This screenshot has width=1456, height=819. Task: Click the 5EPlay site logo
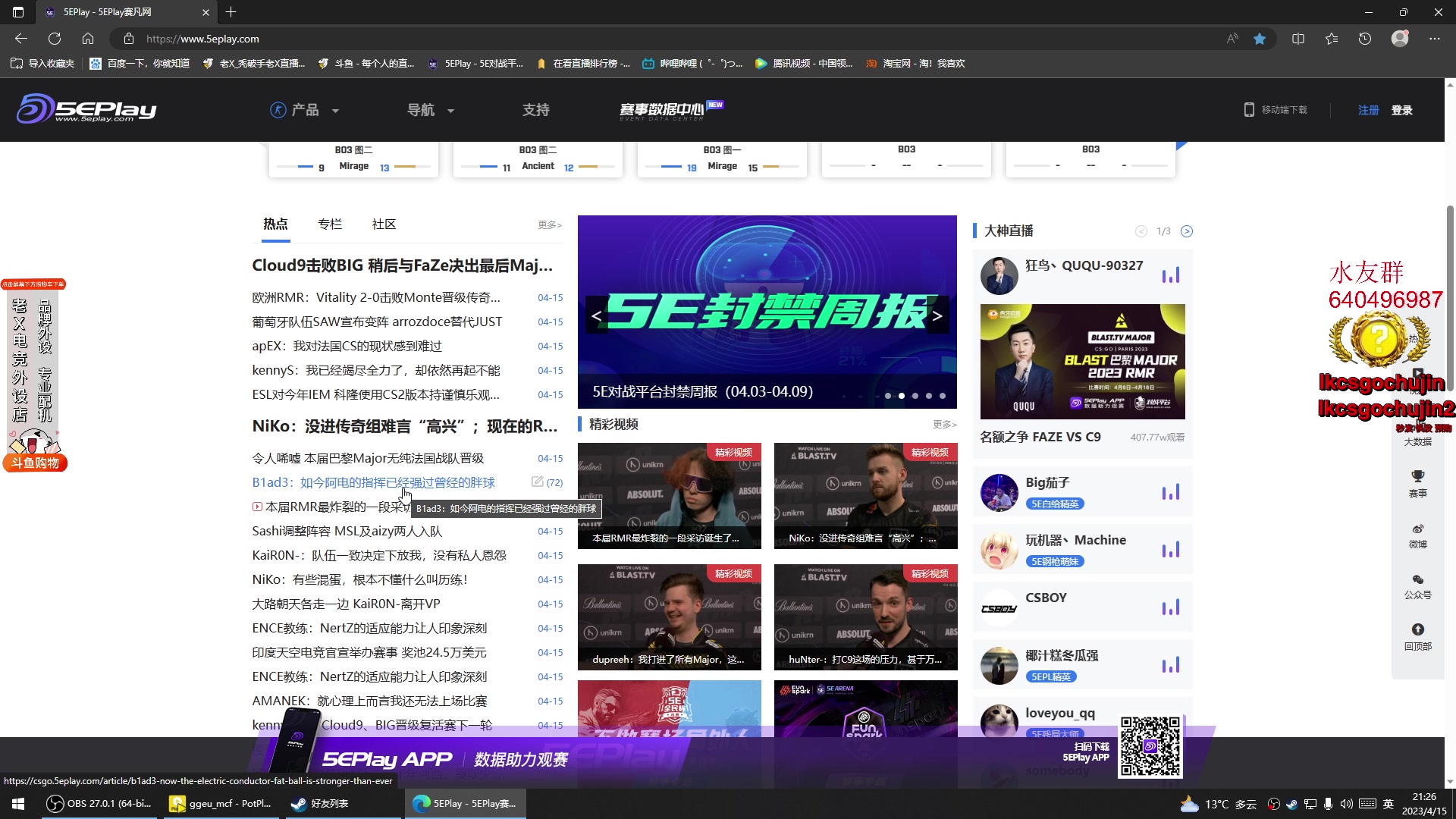[x=86, y=109]
